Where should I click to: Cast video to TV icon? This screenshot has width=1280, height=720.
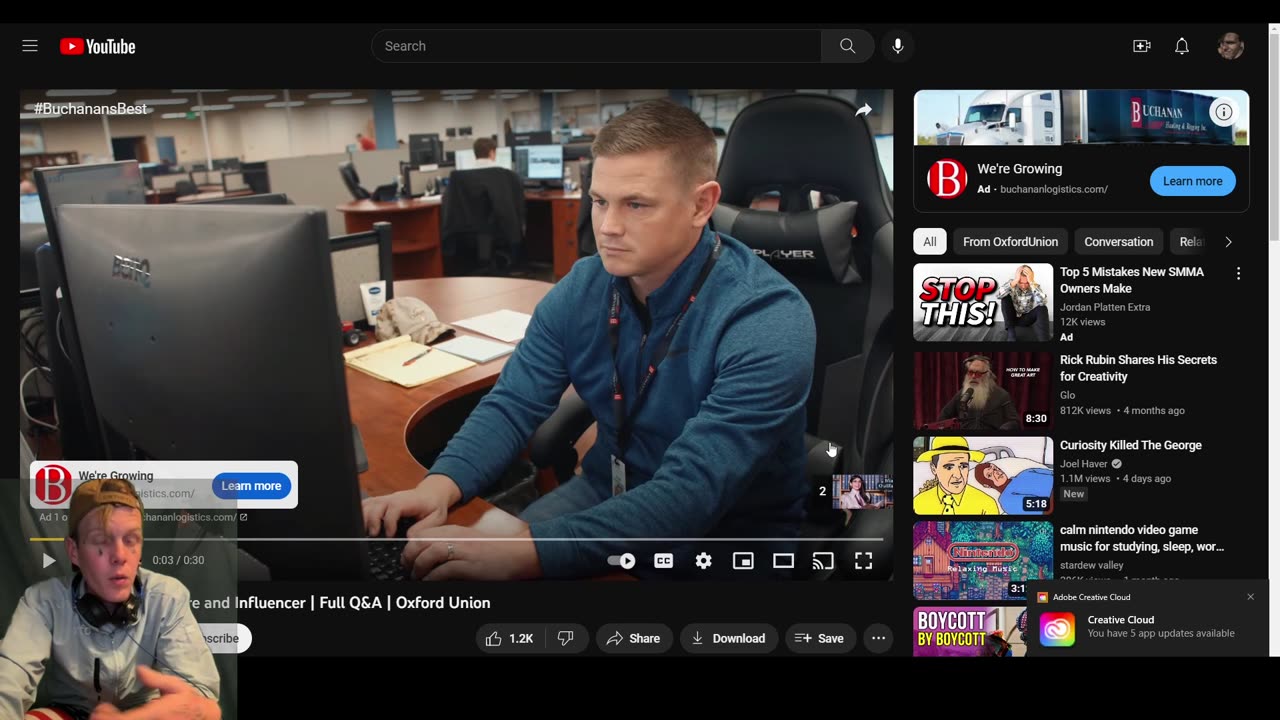tap(823, 561)
